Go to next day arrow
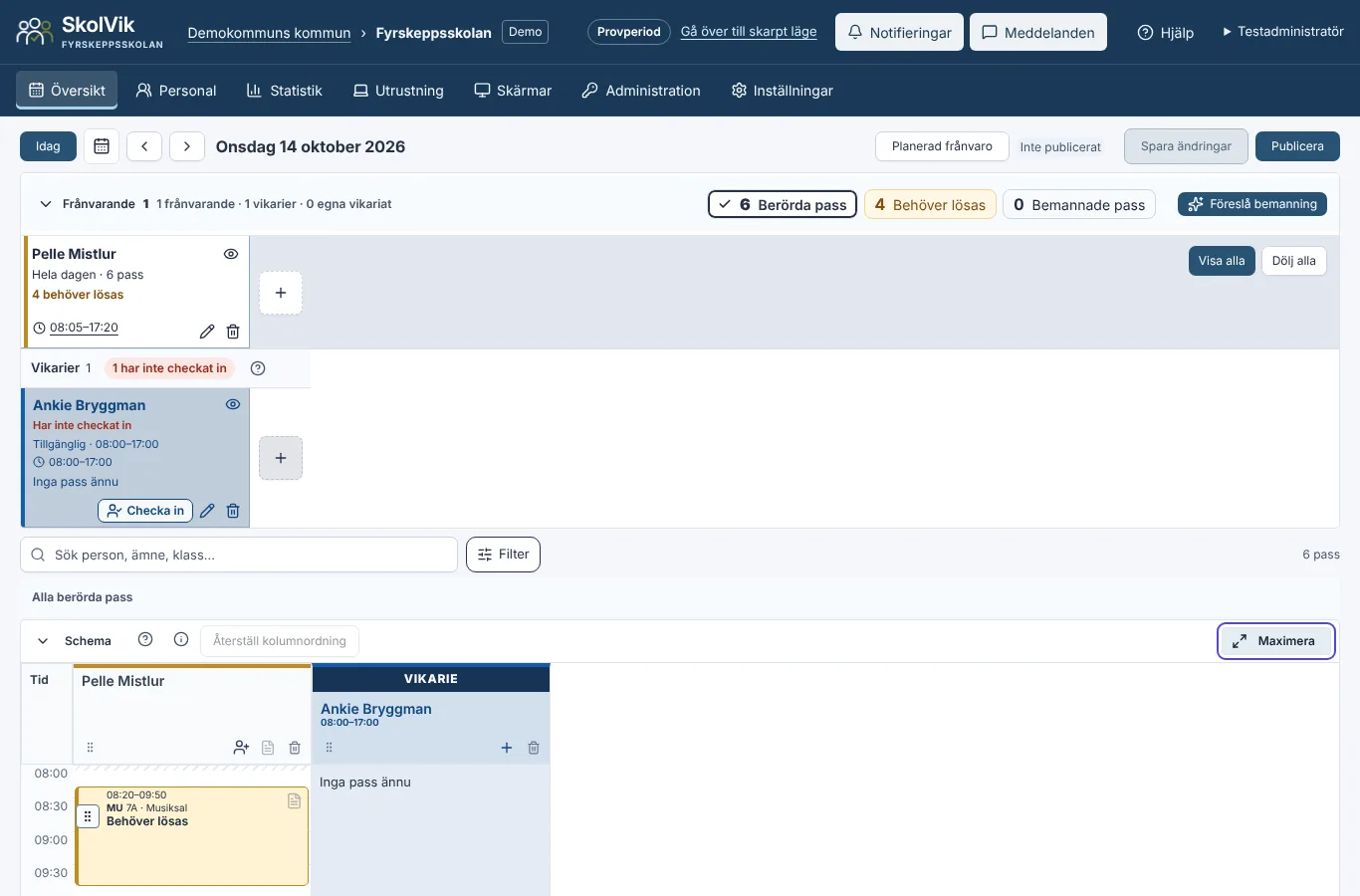 pyautogui.click(x=187, y=146)
